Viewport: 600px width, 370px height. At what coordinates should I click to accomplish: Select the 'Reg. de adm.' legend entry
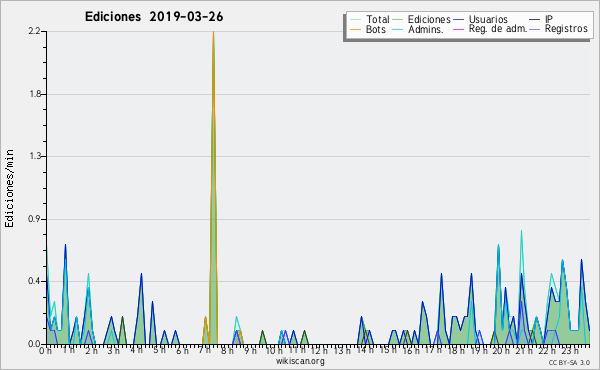click(x=498, y=29)
